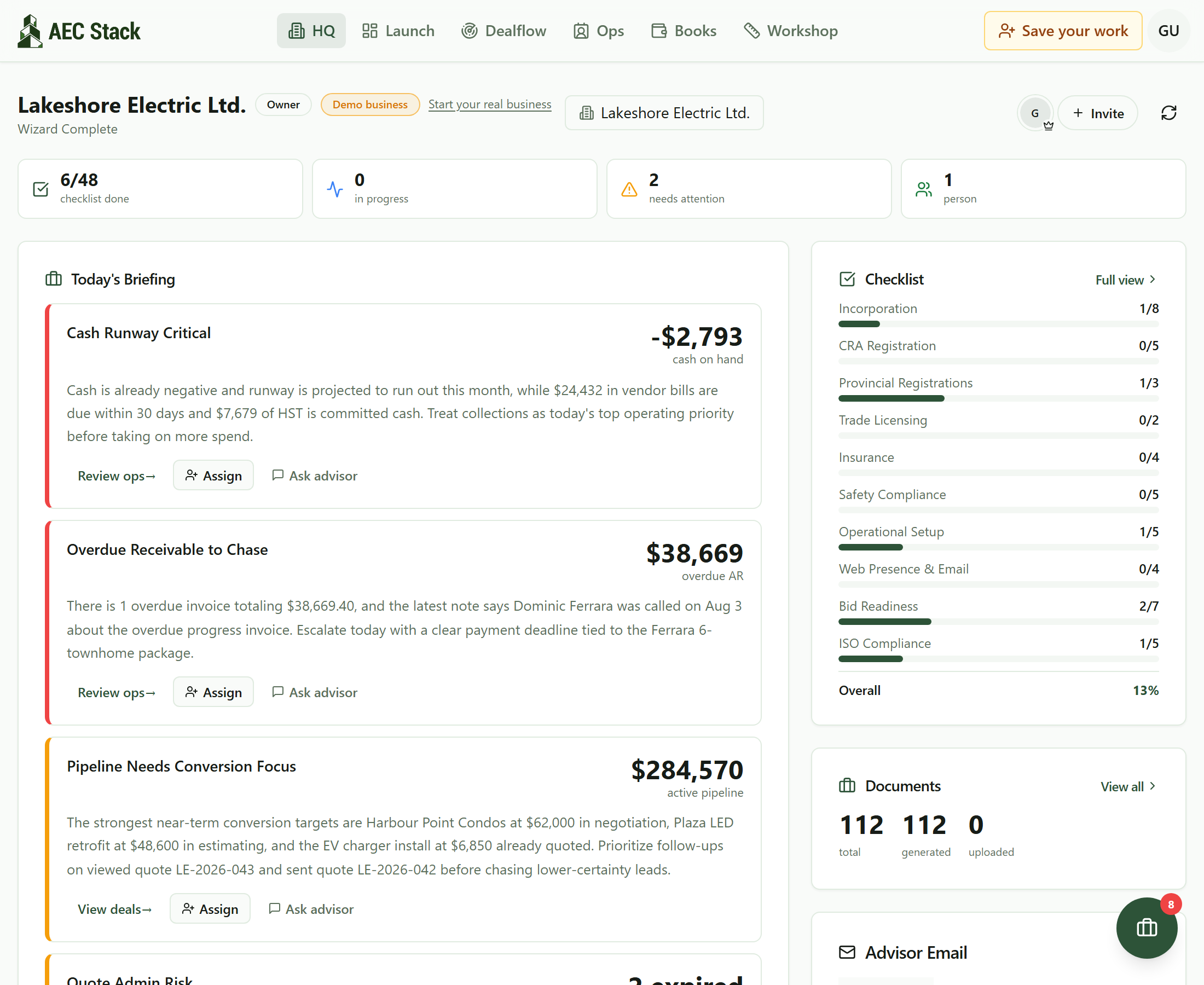
Task: Click the refresh icon
Action: pyautogui.click(x=1169, y=113)
